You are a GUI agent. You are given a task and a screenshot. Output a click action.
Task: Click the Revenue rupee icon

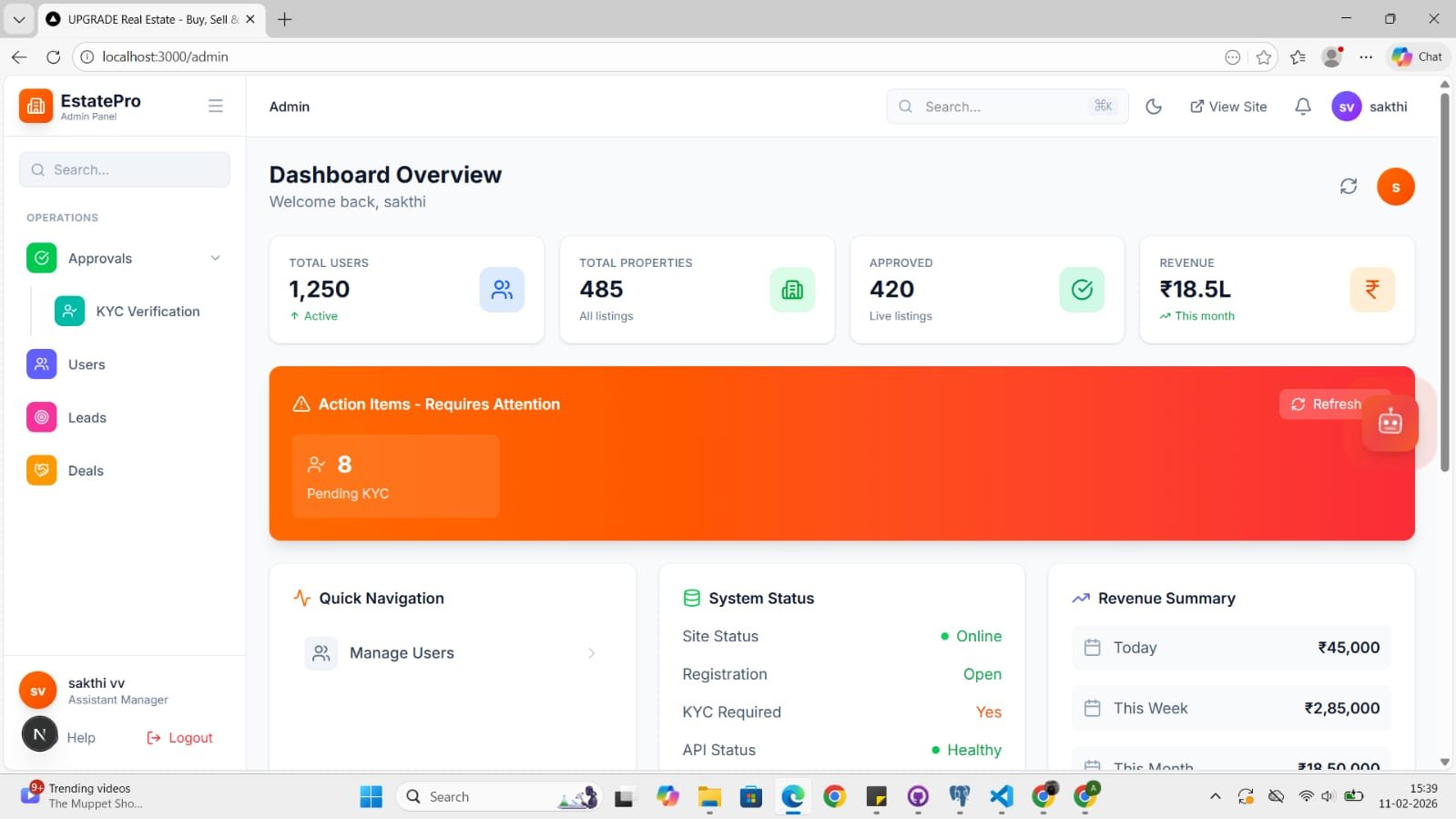[x=1372, y=290]
